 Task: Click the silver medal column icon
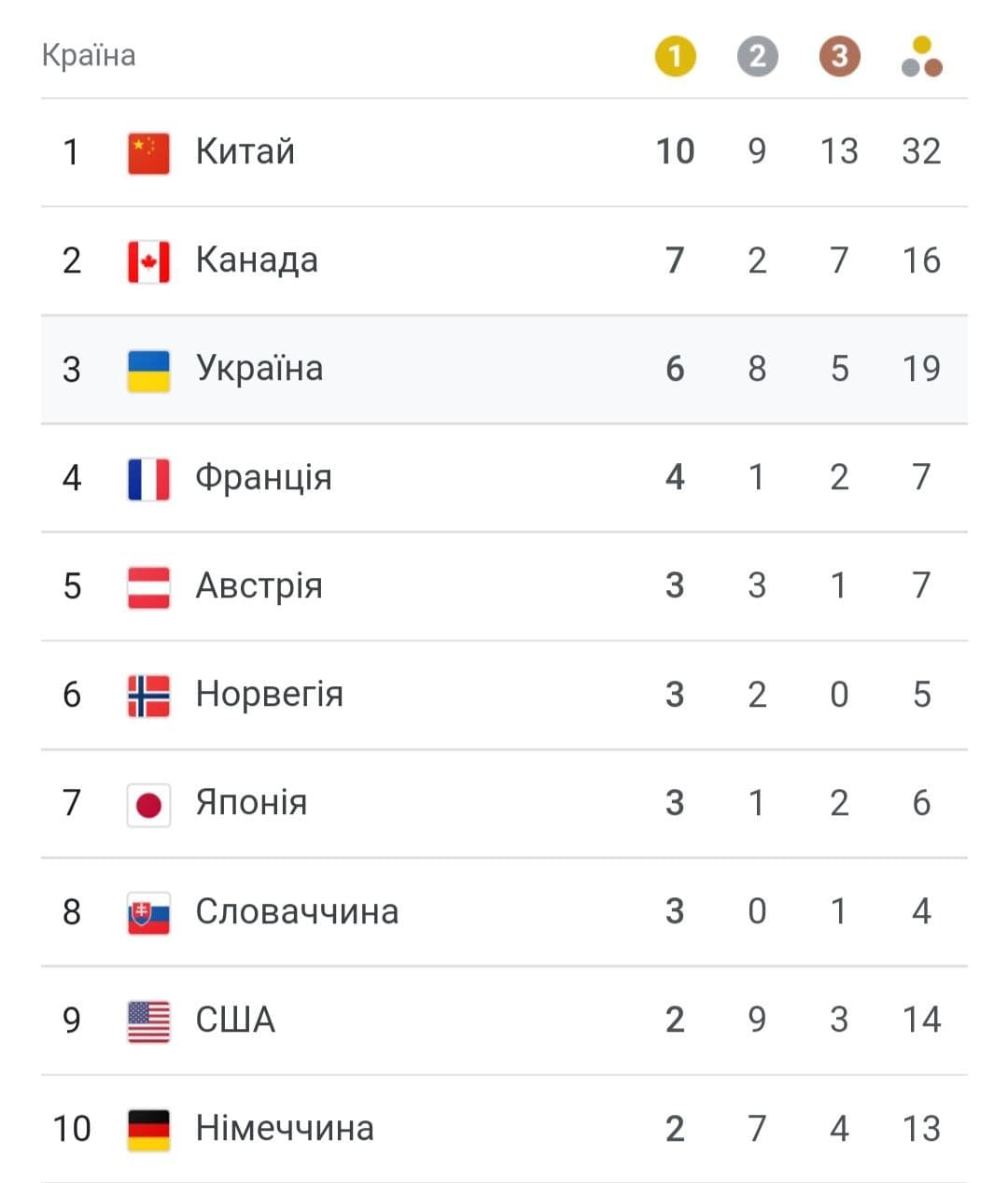757,57
